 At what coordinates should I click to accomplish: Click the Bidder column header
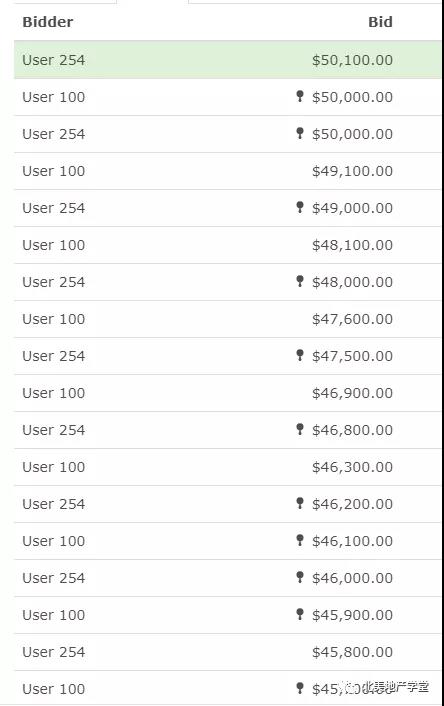point(48,22)
